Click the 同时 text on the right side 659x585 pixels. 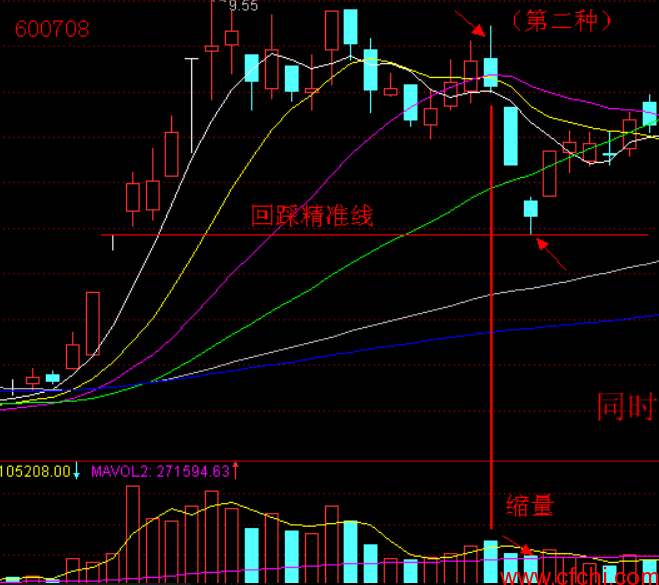tap(626, 407)
